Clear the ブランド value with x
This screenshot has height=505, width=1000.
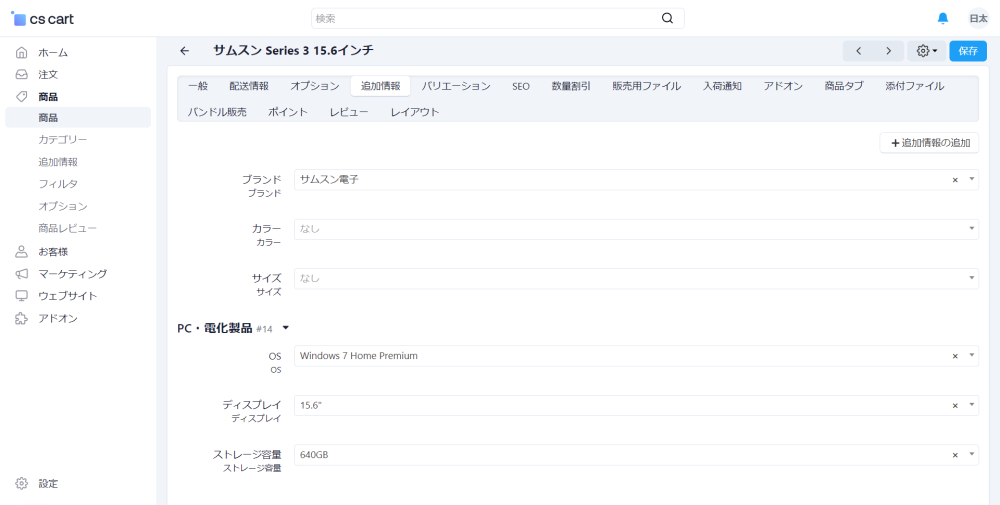tap(955, 180)
